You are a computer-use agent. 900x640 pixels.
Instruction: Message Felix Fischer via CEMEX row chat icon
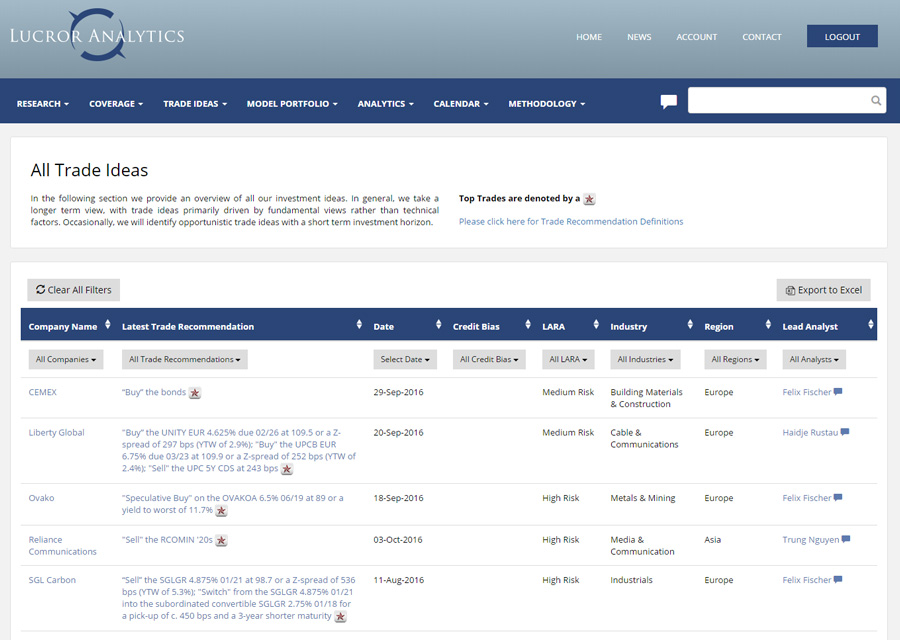838,391
